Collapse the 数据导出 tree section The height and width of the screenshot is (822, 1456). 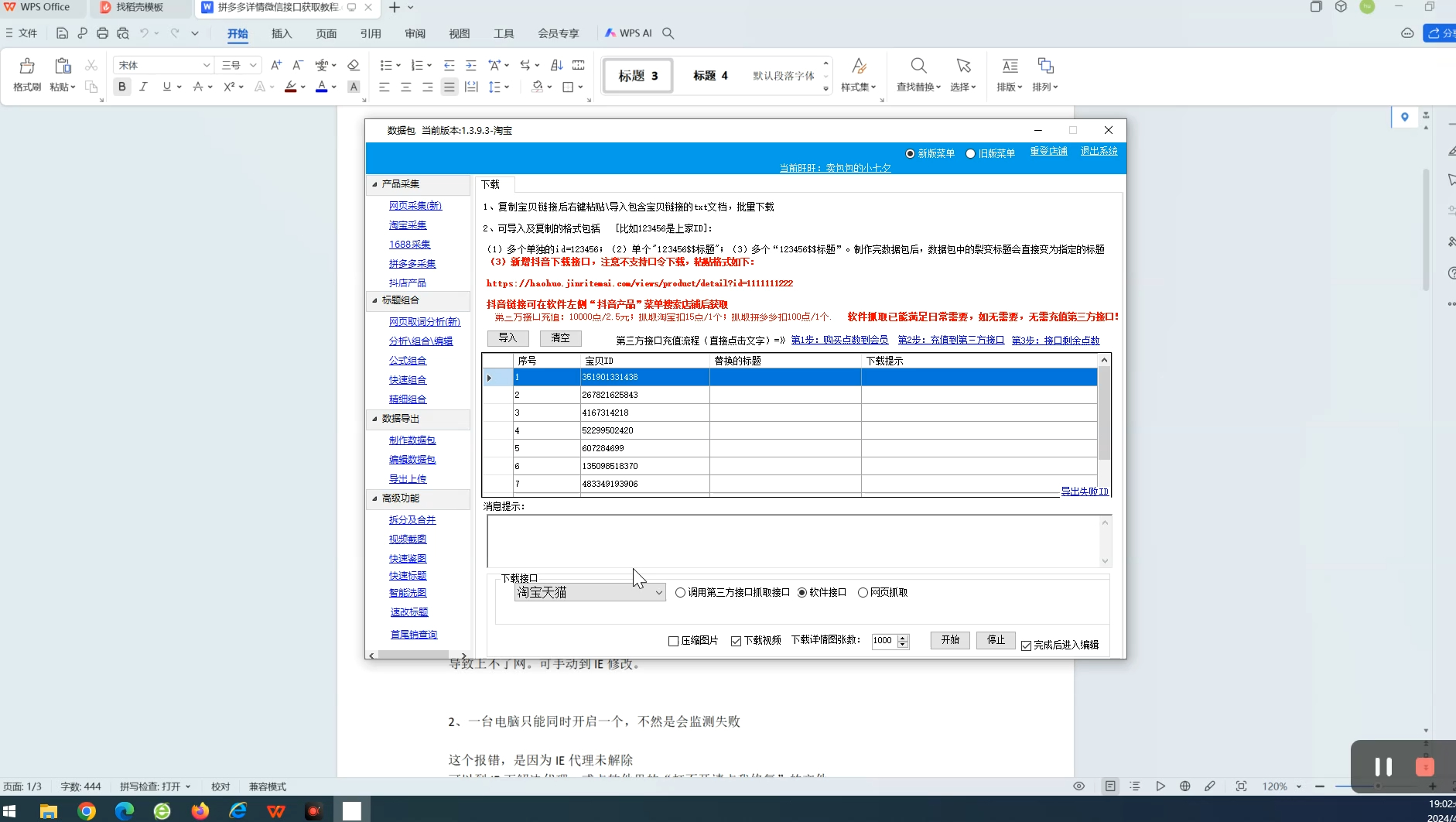[x=375, y=419]
